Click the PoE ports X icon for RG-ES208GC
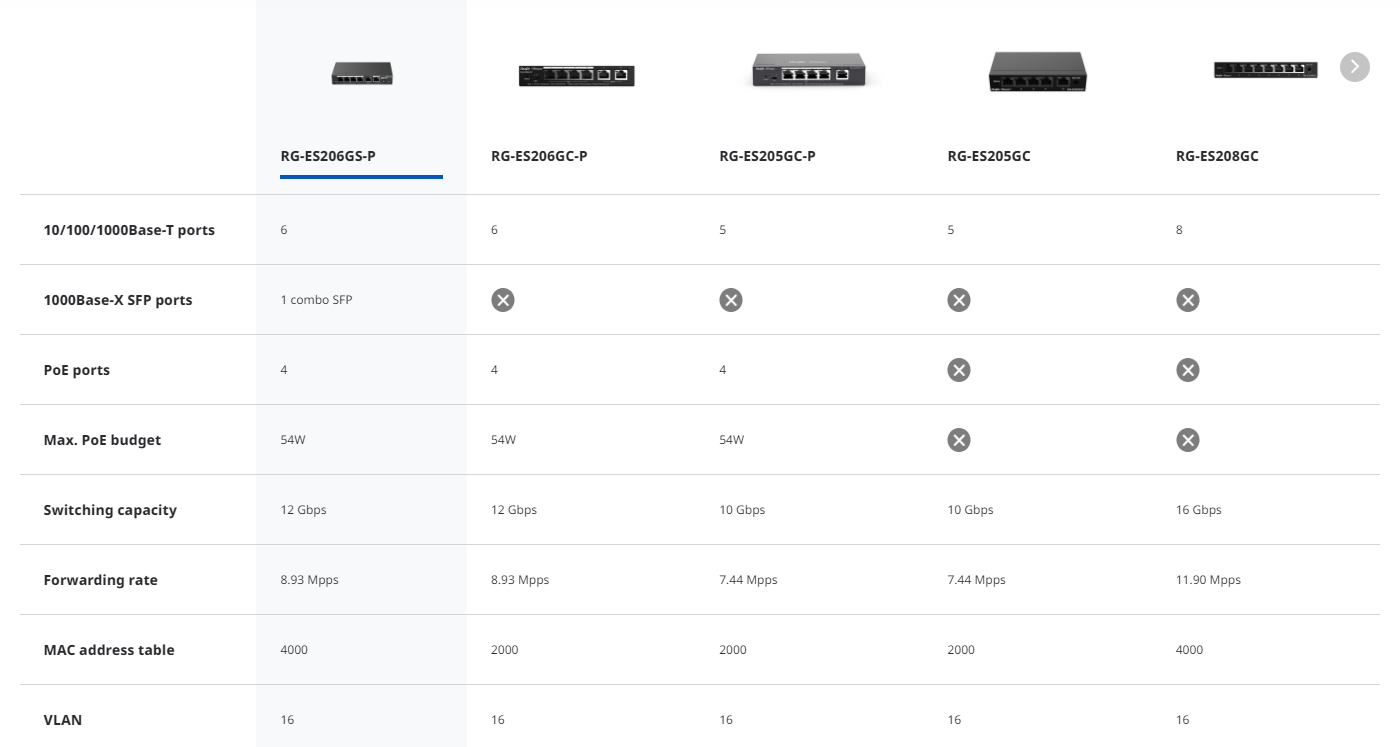 (1188, 370)
